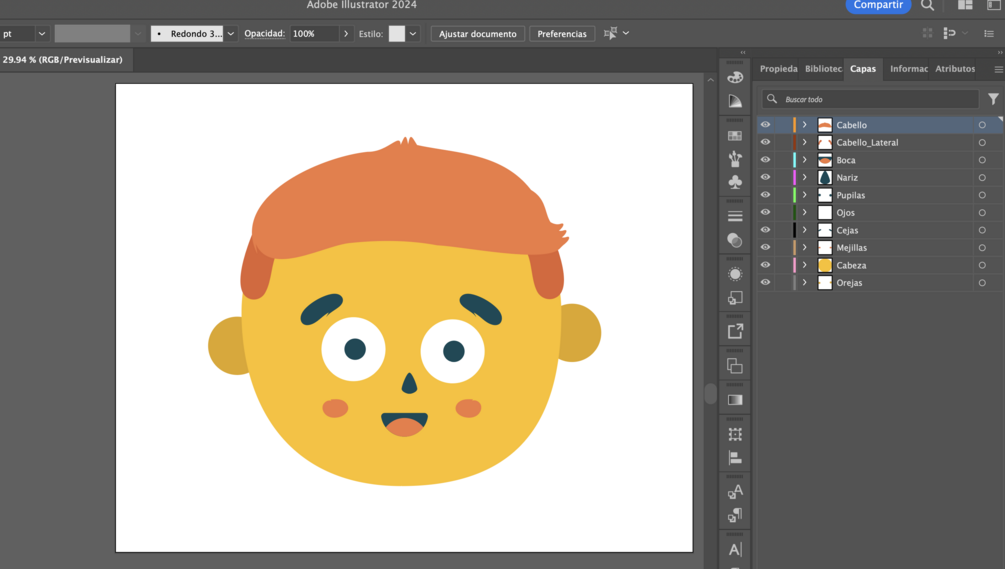Screen dimensions: 1005x569
Task: Click the bulleted list icon at control bar end
Action: 989,33
